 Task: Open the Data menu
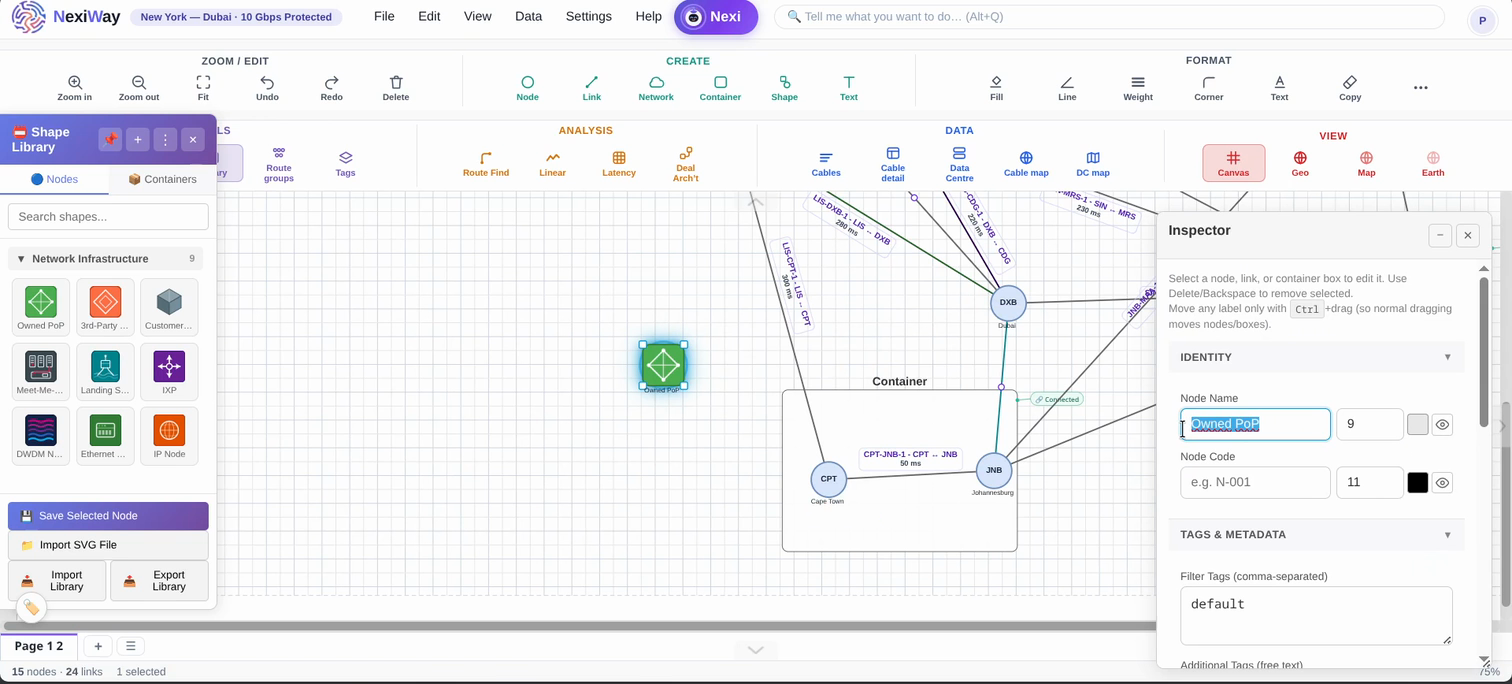528,16
